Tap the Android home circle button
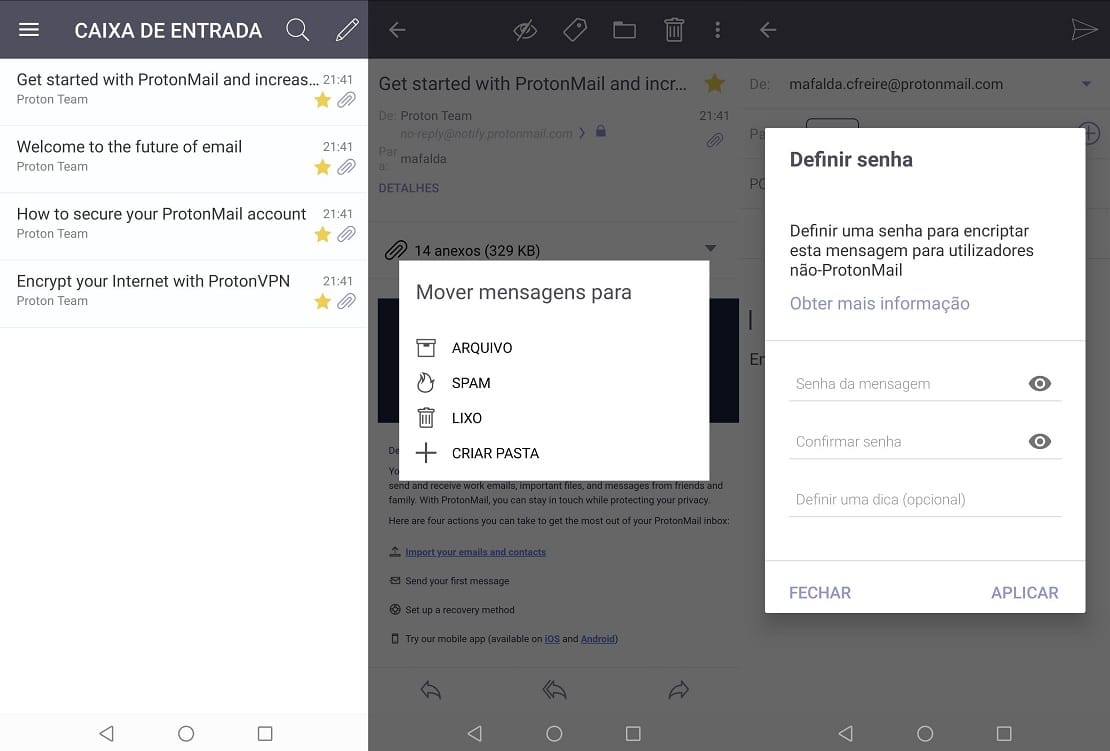The width and height of the screenshot is (1110, 751). (186, 734)
